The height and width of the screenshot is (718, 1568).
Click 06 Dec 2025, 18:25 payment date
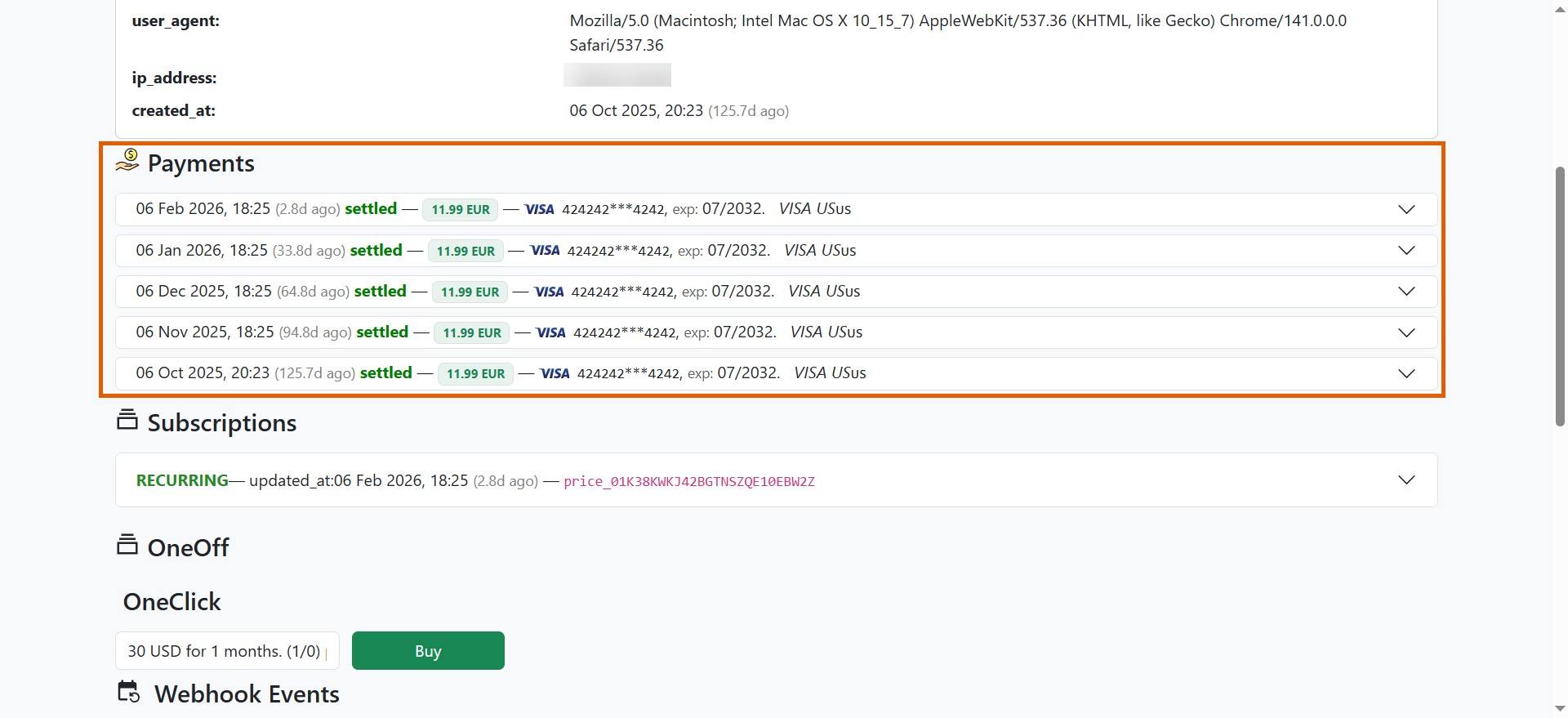204,291
